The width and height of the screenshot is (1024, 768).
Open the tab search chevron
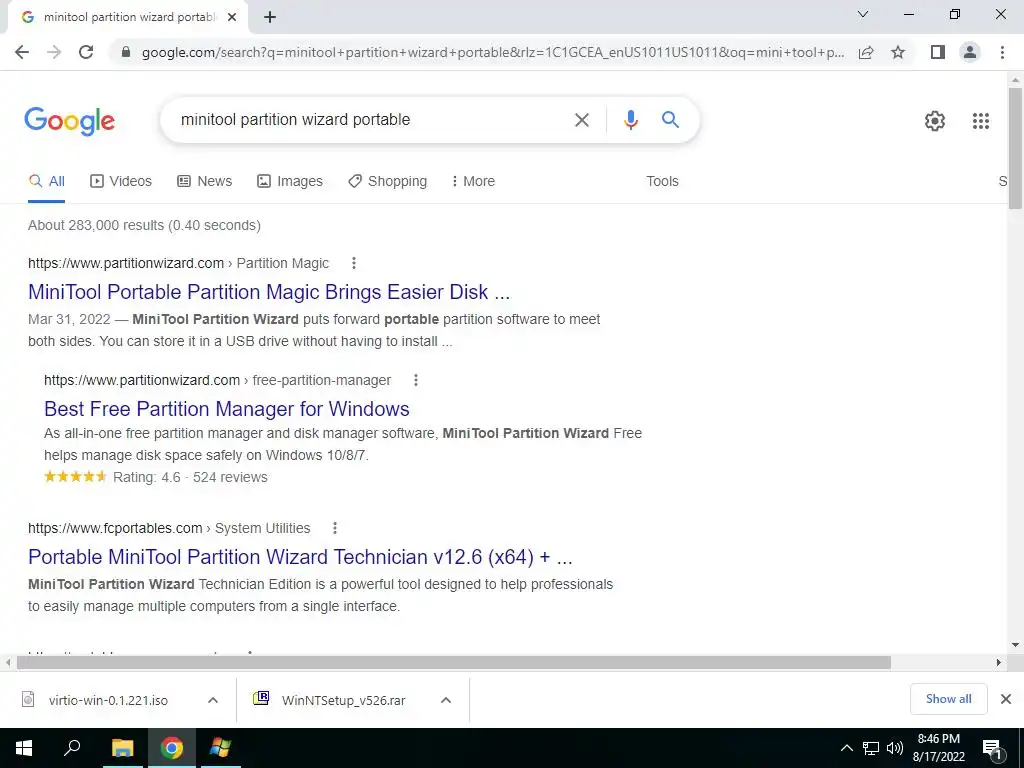point(863,14)
